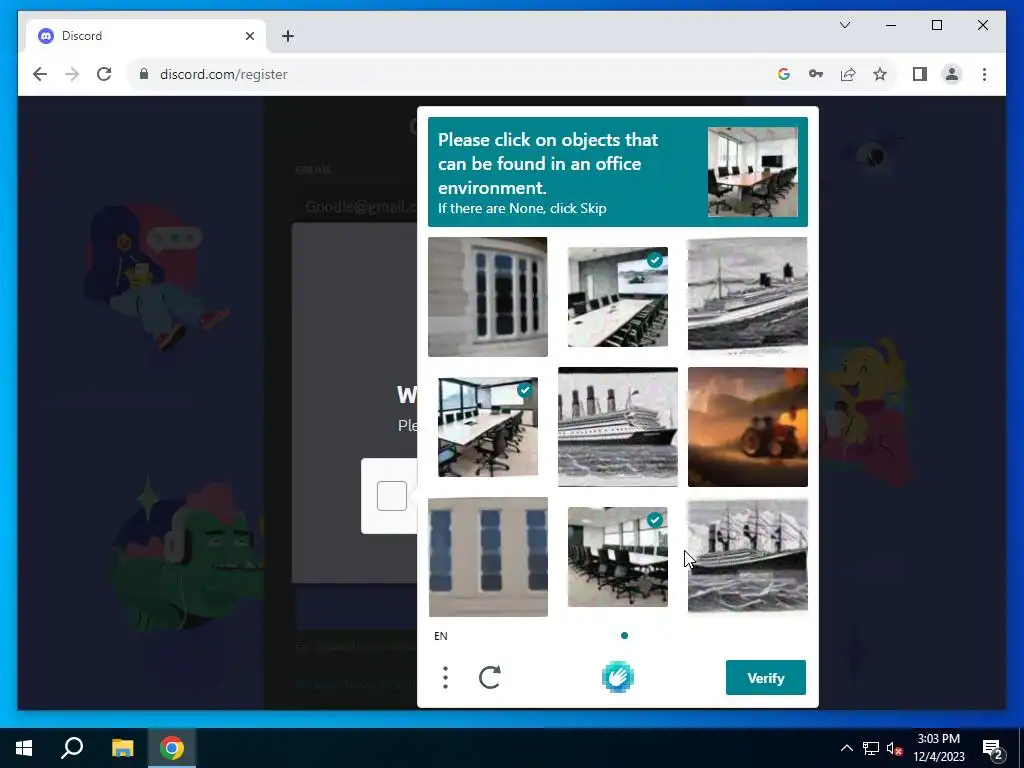This screenshot has width=1024, height=768.
Task: Refresh the captcha challenge
Action: pos(490,677)
